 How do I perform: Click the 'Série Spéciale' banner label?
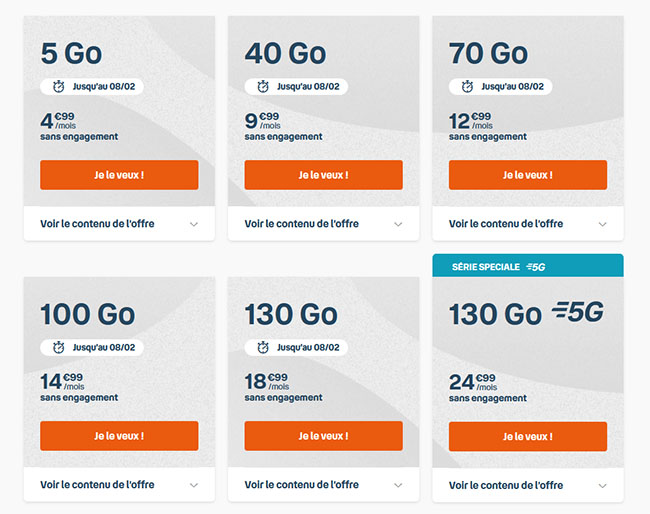(486, 267)
